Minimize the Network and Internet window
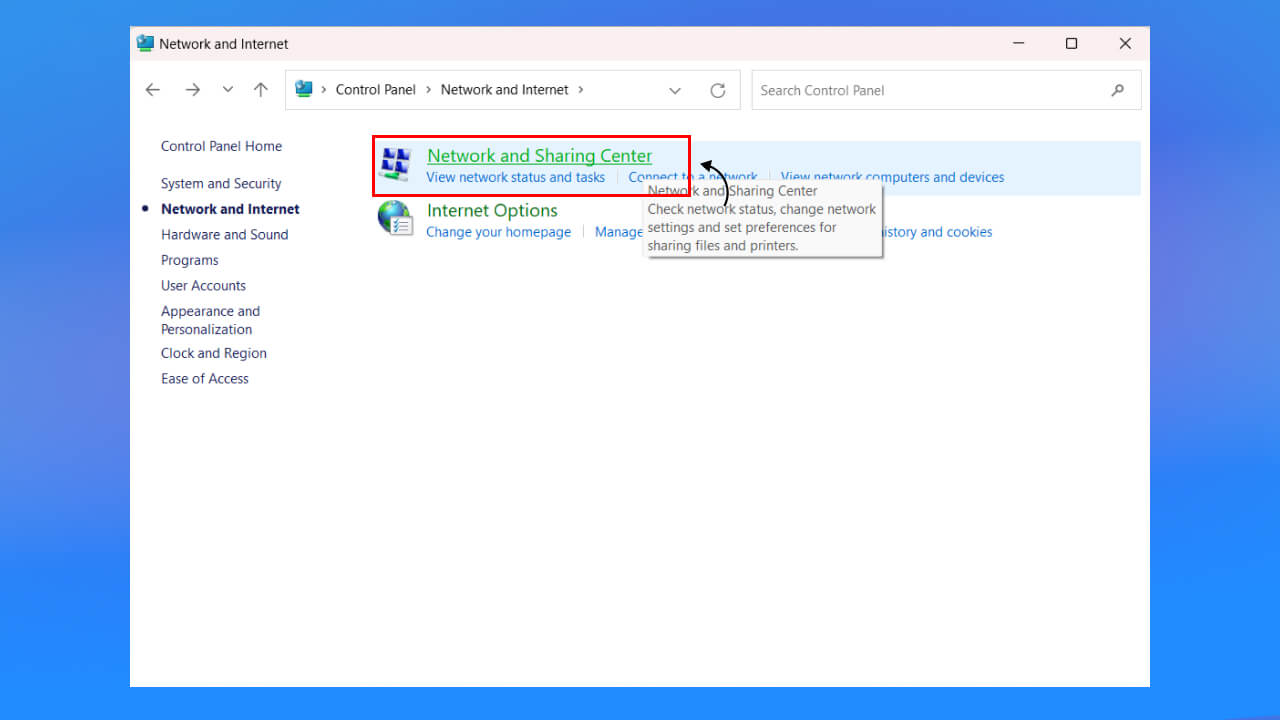The width and height of the screenshot is (1280, 720). point(1018,43)
